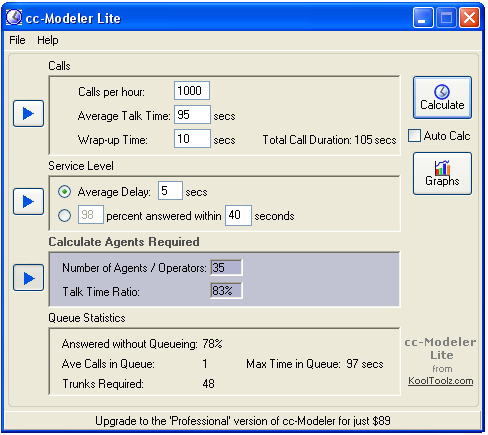Click the Wrap-up Time field
The image size is (488, 435).
pos(192,139)
